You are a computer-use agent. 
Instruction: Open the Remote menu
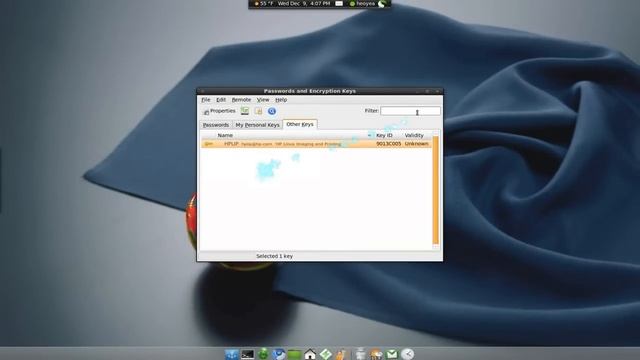241,100
